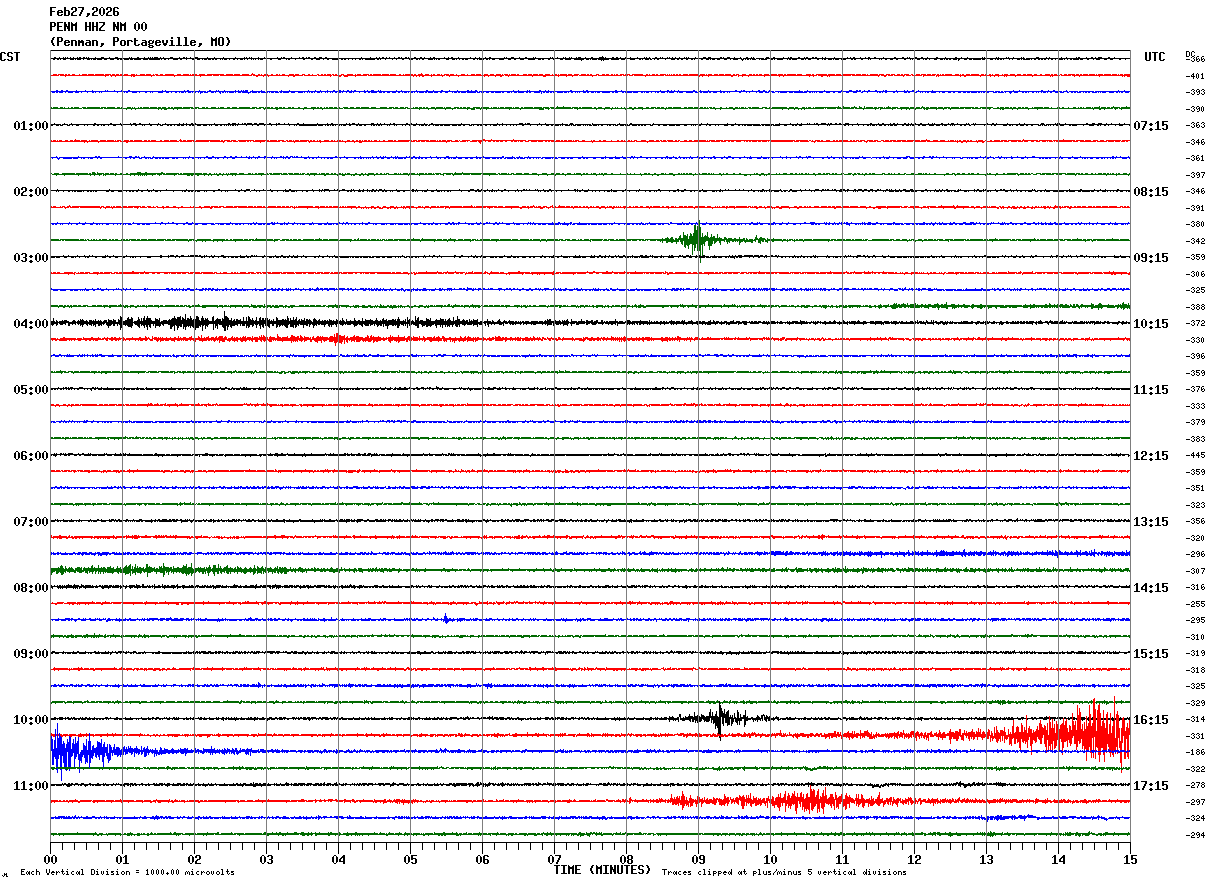
Task: Click the DC offset value -294
Action: pyautogui.click(x=1195, y=835)
